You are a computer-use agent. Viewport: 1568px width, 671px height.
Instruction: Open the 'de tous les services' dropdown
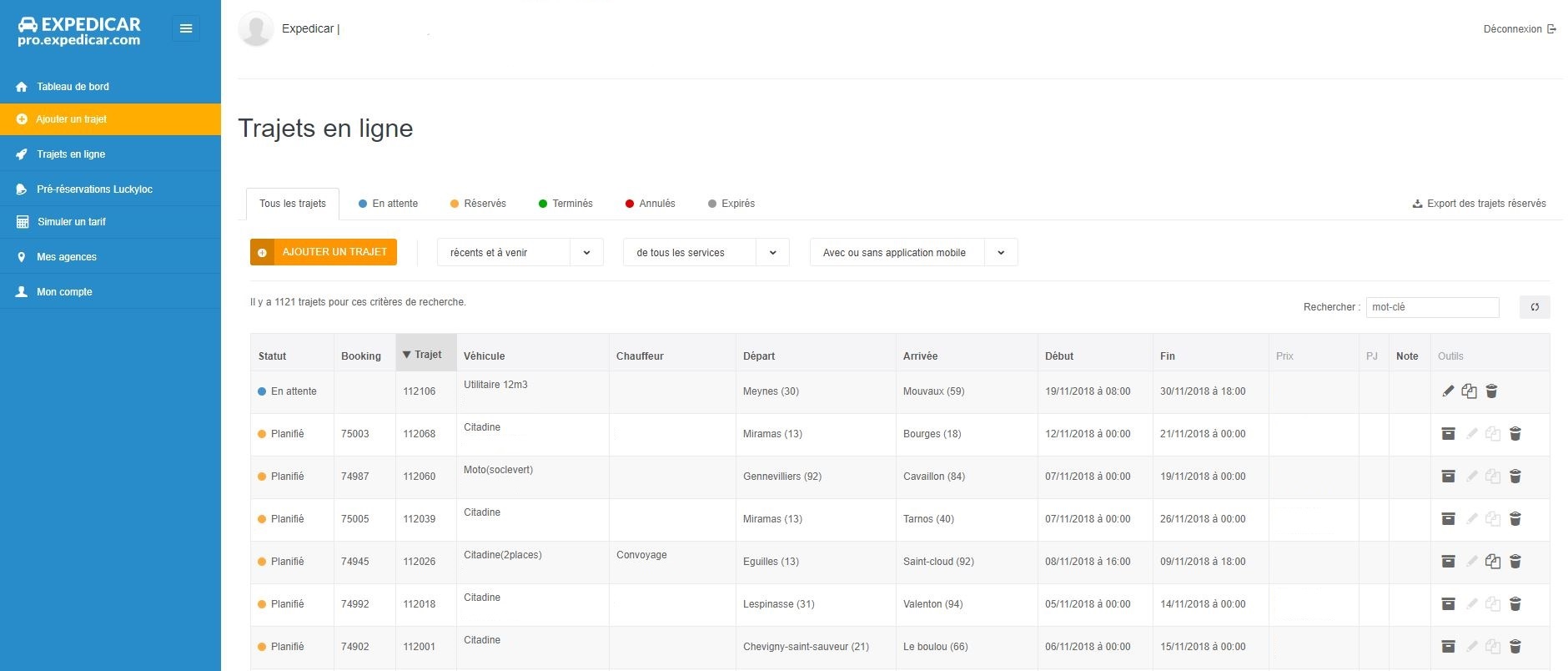pyautogui.click(x=706, y=252)
